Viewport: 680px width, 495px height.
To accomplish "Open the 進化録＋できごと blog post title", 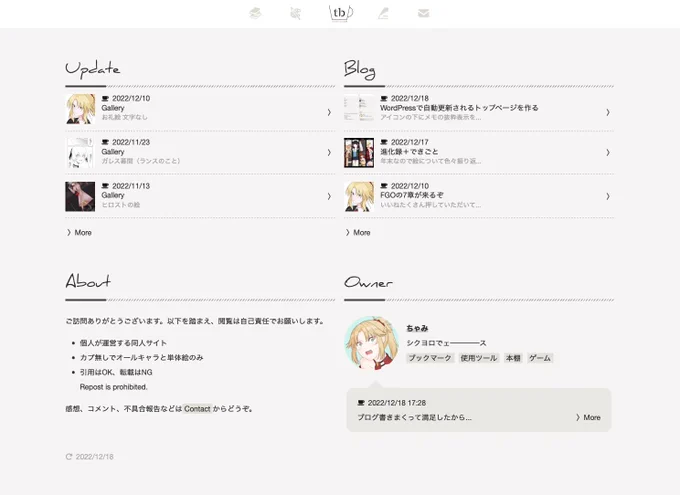I will pyautogui.click(x=409, y=151).
